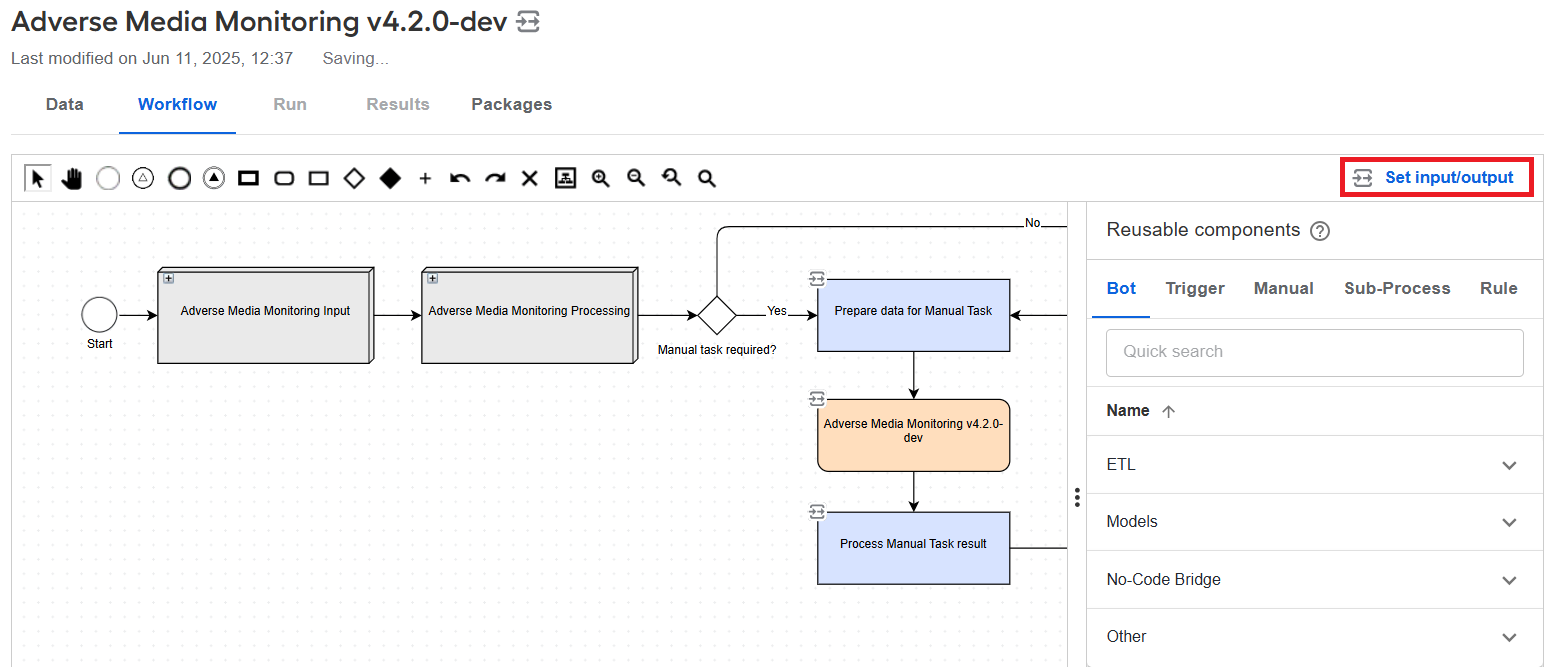
Task: Add the thick-bordered rectangle task shape
Action: pos(248,178)
